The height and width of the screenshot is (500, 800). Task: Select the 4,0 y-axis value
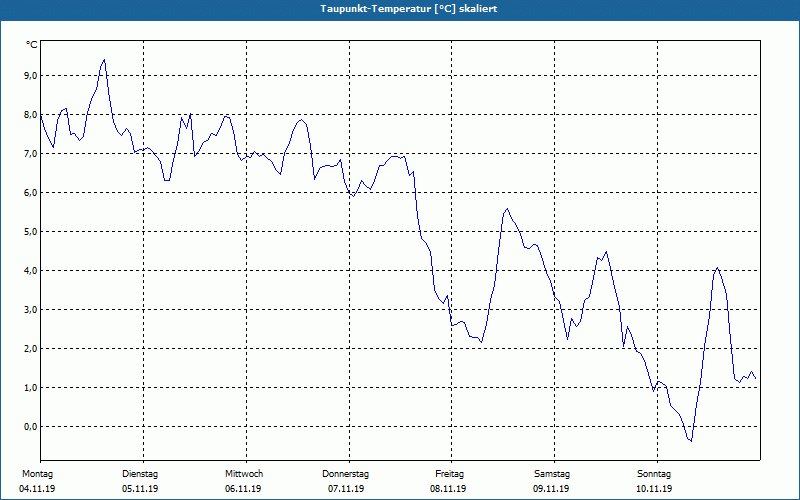31,270
